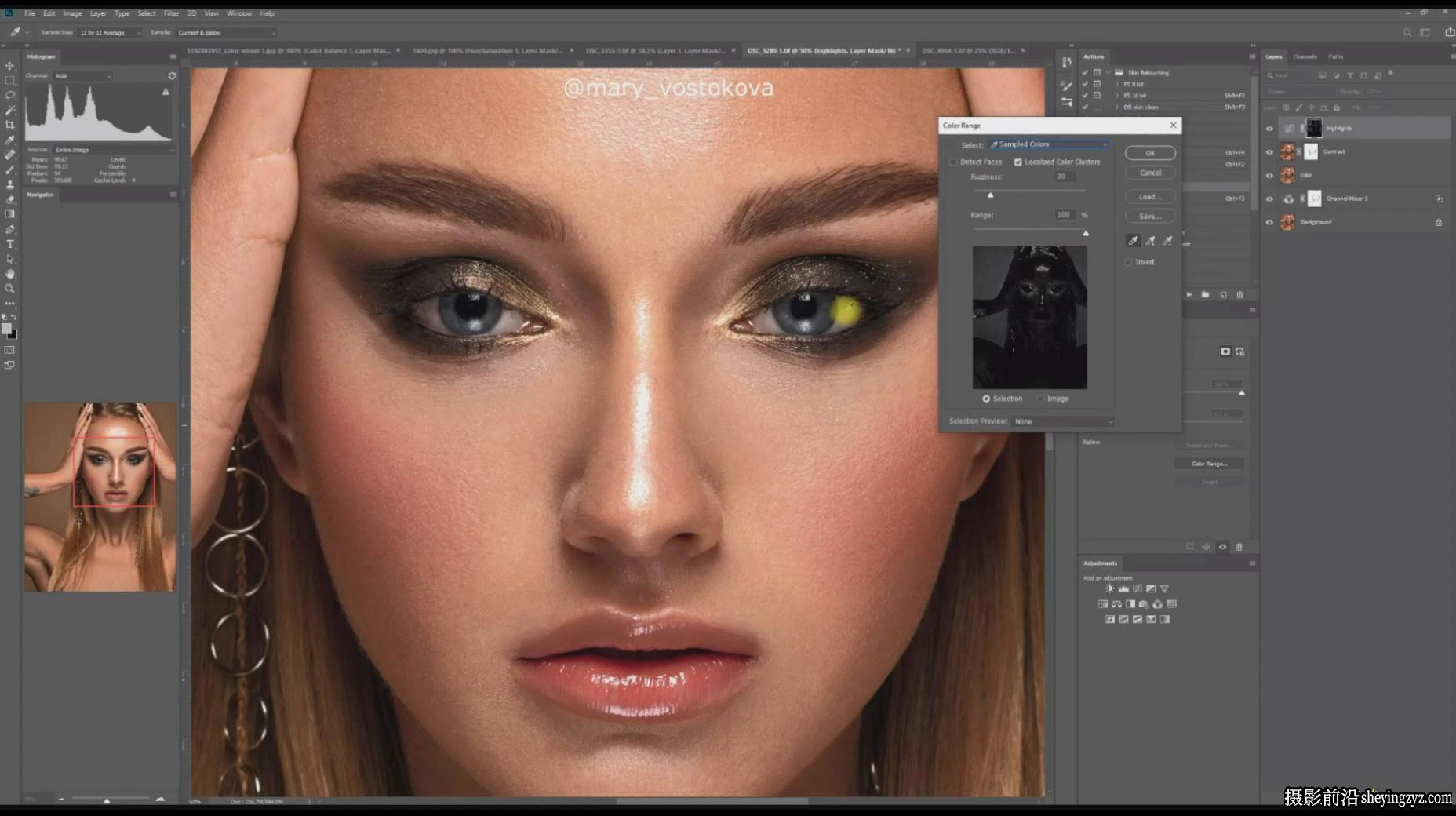Refresh the histogram with the circular arrow
The image size is (1456, 816).
172,76
